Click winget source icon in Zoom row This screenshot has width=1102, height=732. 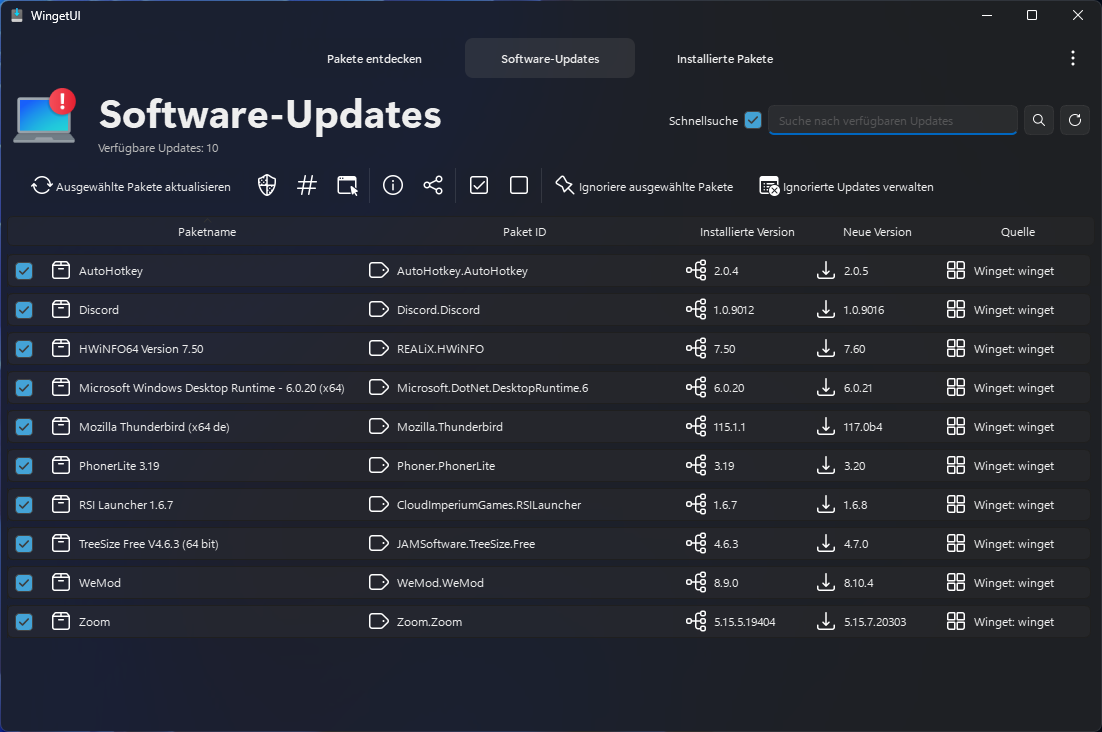click(956, 621)
